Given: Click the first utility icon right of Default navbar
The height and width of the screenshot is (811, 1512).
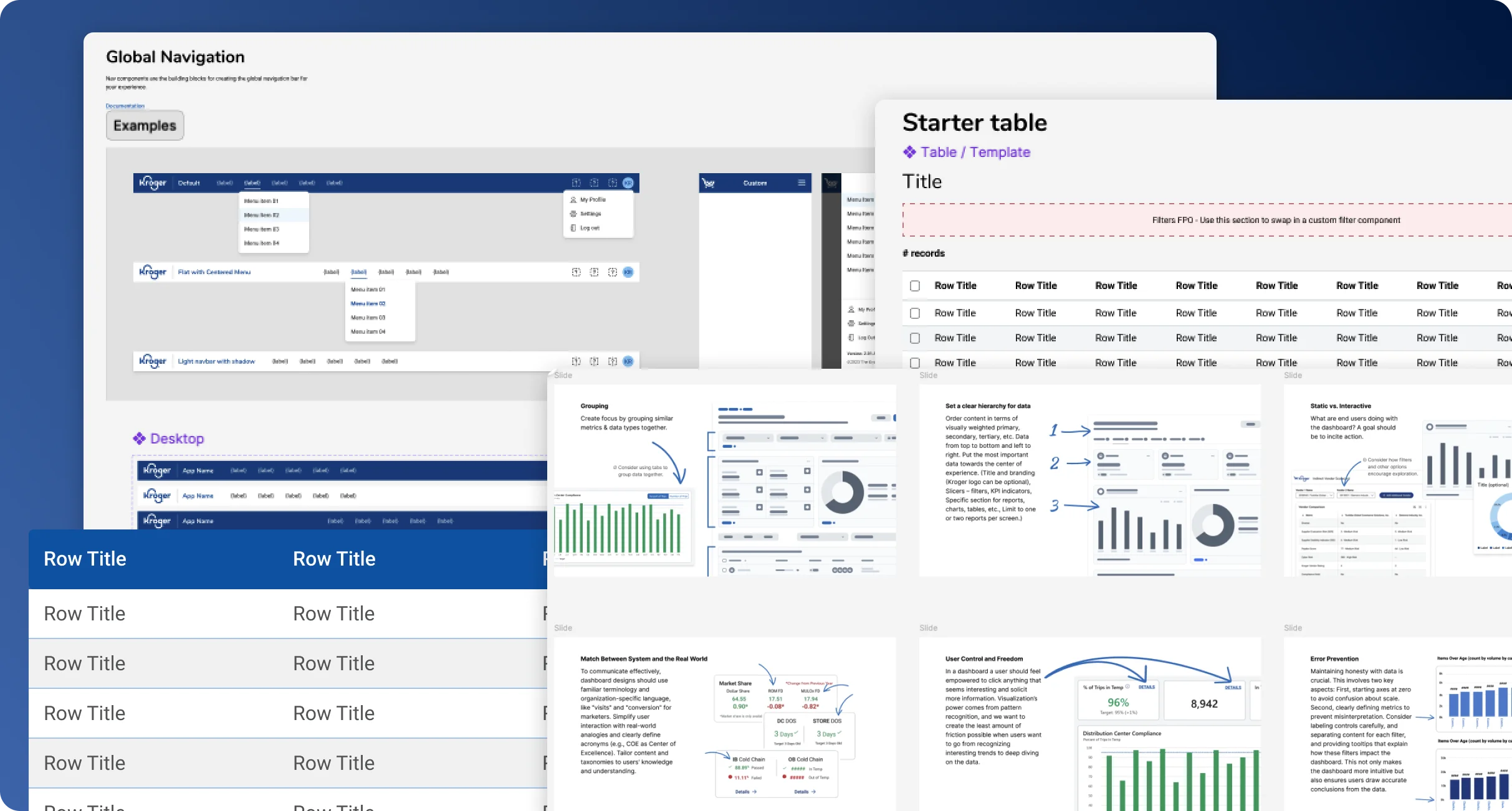Looking at the screenshot, I should (x=576, y=183).
